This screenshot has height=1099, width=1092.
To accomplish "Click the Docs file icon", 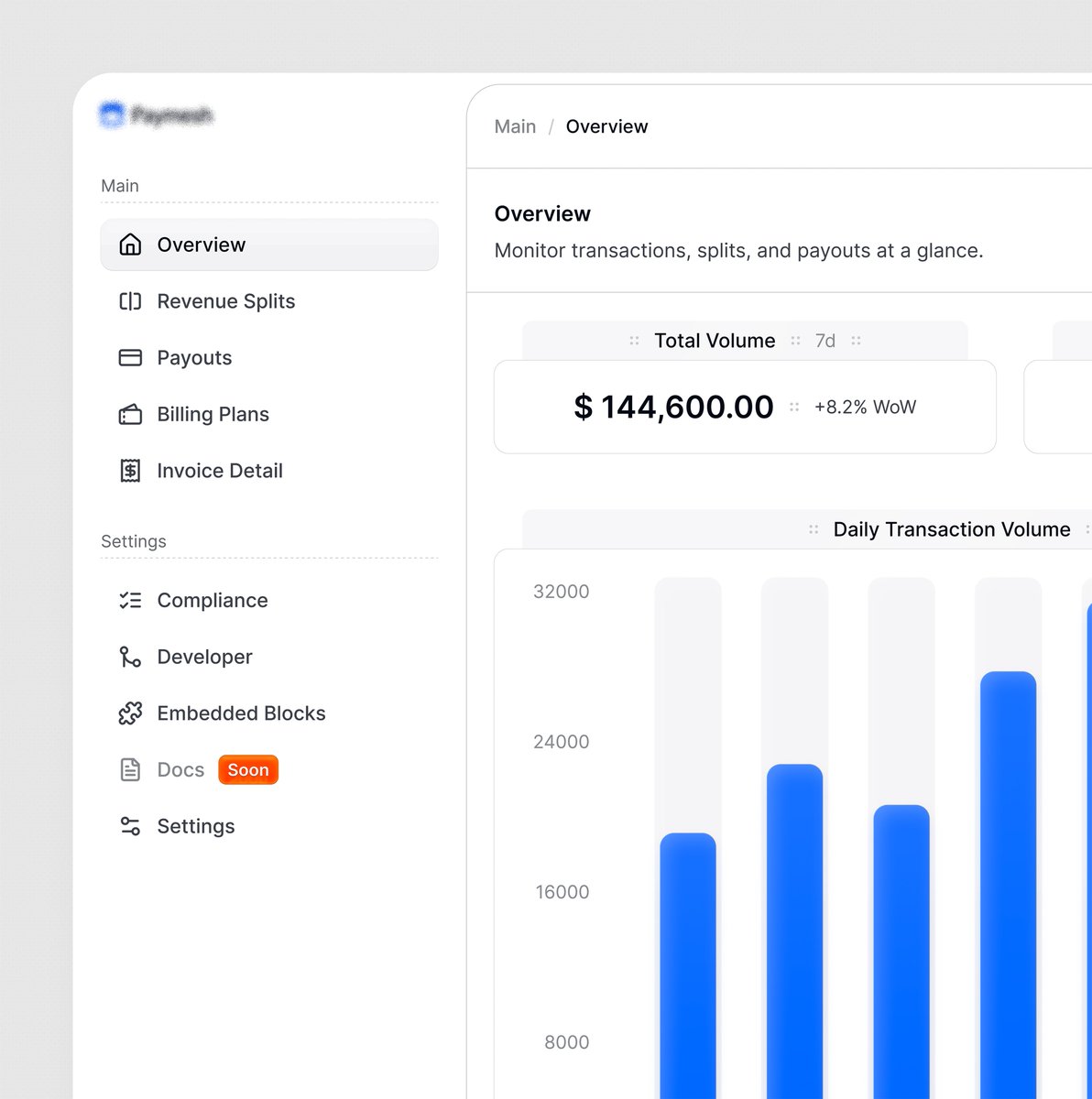I will [130, 769].
